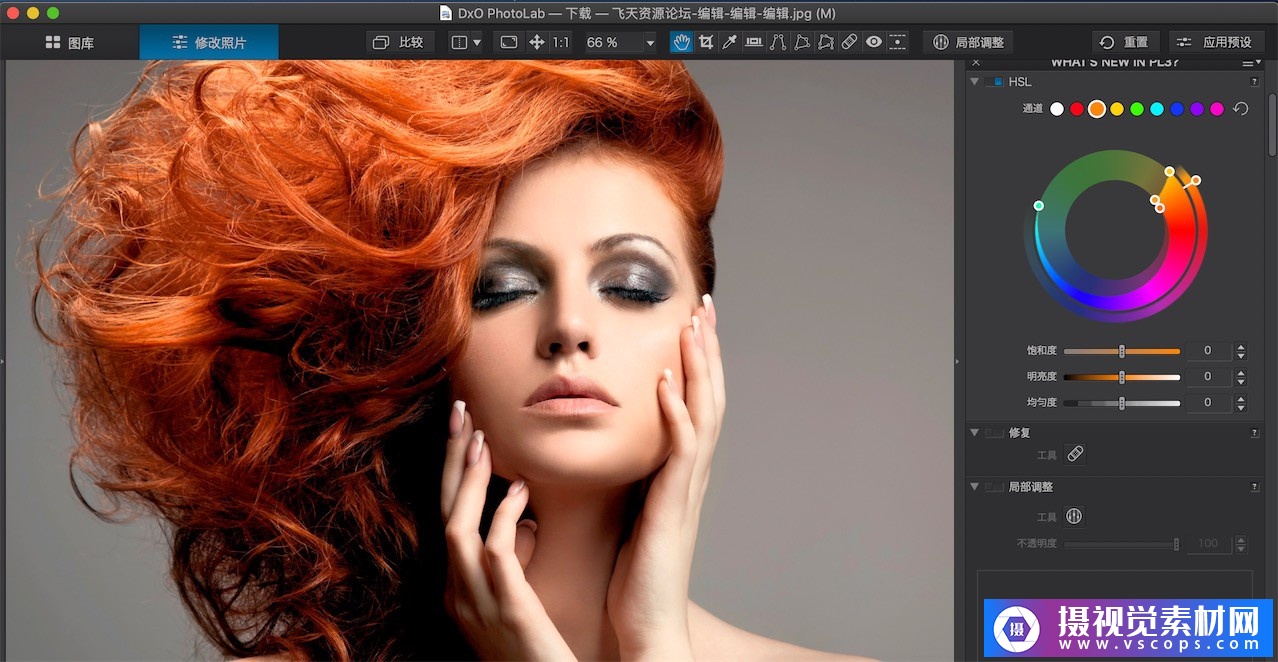Increase the 饱和度 value with the up stepper
Image resolution: width=1278 pixels, height=662 pixels.
coord(1241,347)
